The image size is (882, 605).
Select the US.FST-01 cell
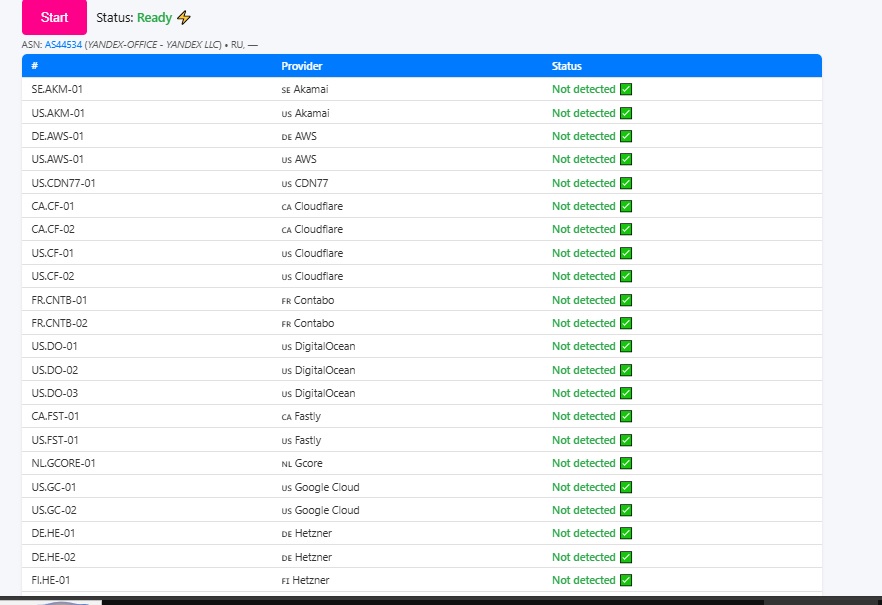(x=55, y=440)
